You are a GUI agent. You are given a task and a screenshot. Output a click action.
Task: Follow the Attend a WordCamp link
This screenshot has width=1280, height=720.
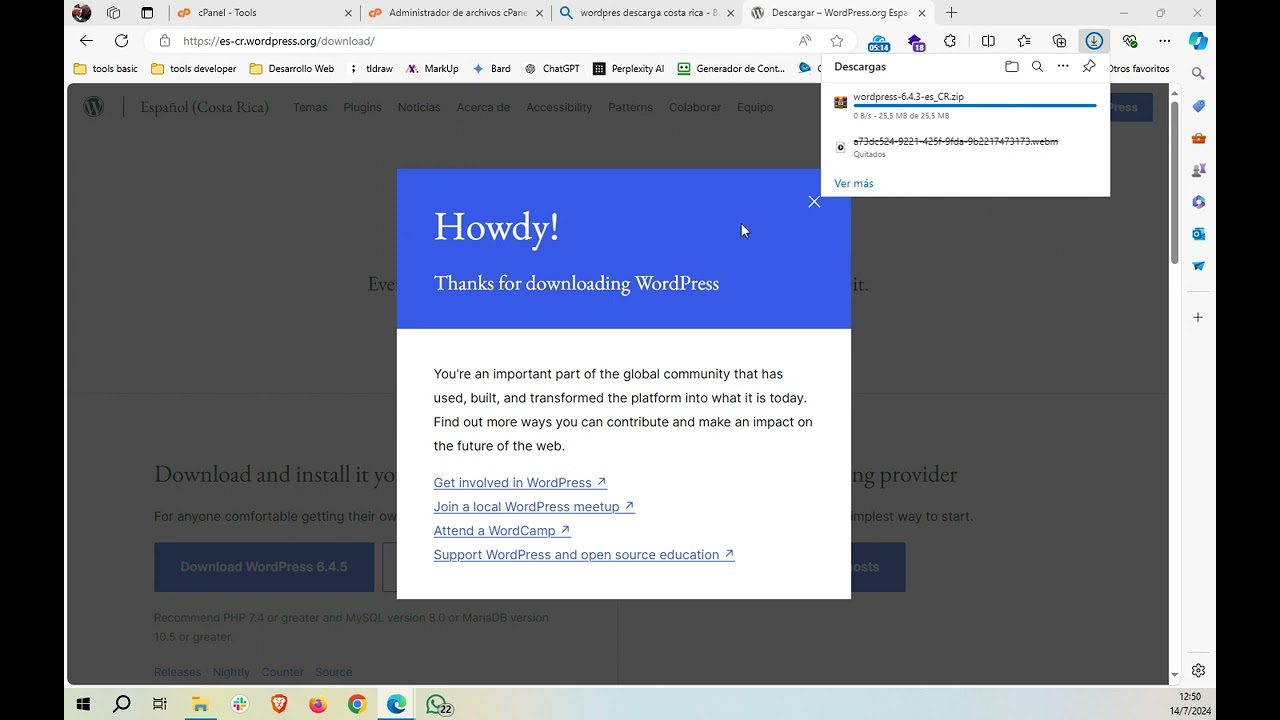[x=502, y=530]
